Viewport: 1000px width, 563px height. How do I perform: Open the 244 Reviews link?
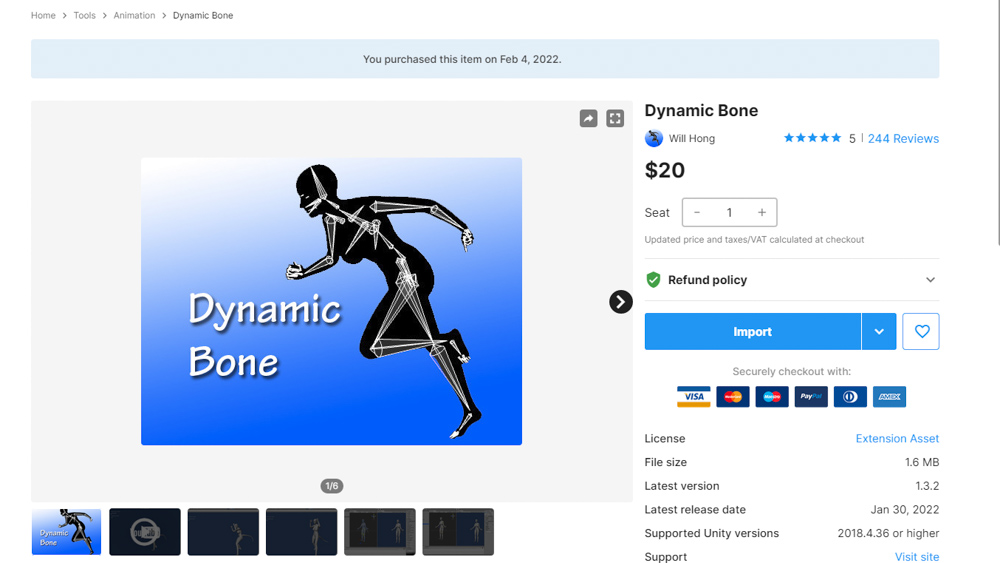(x=903, y=138)
